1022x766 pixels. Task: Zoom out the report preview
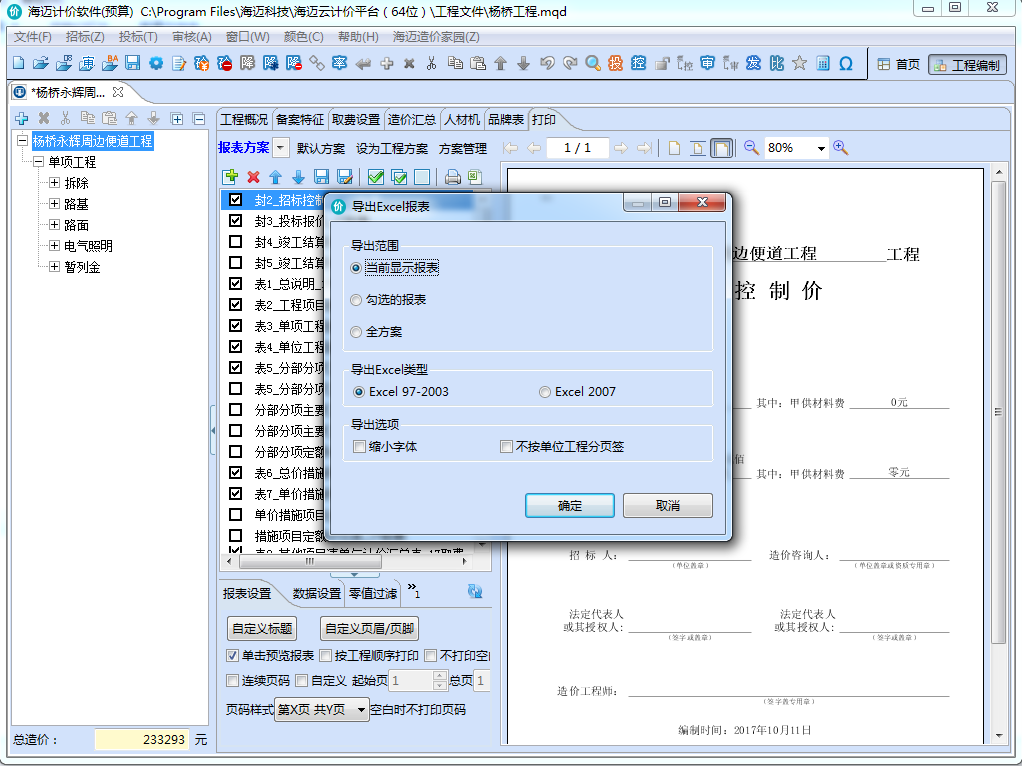pyautogui.click(x=752, y=148)
